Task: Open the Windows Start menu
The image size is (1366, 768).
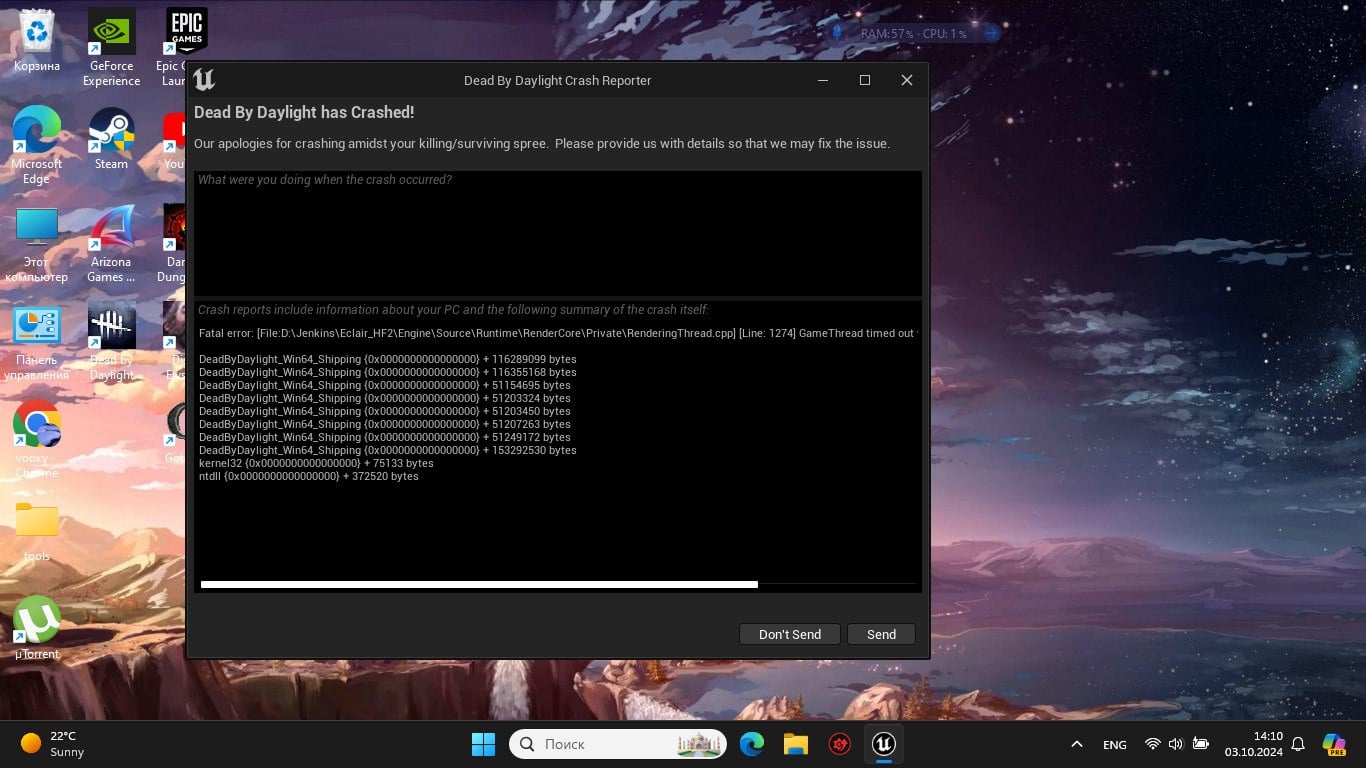Action: [x=483, y=744]
